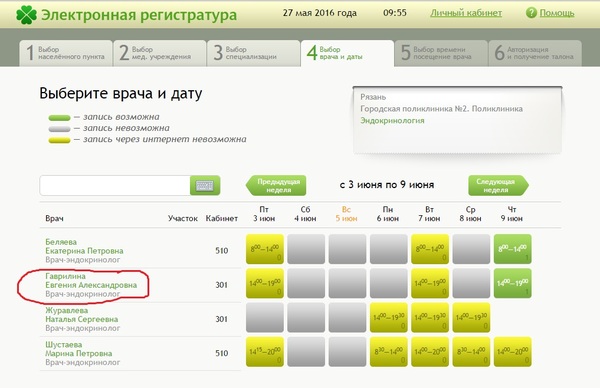Screen dimensions: 600x388
Task: Open doctor Шустаева Марина Петровна
Action: 78,349
